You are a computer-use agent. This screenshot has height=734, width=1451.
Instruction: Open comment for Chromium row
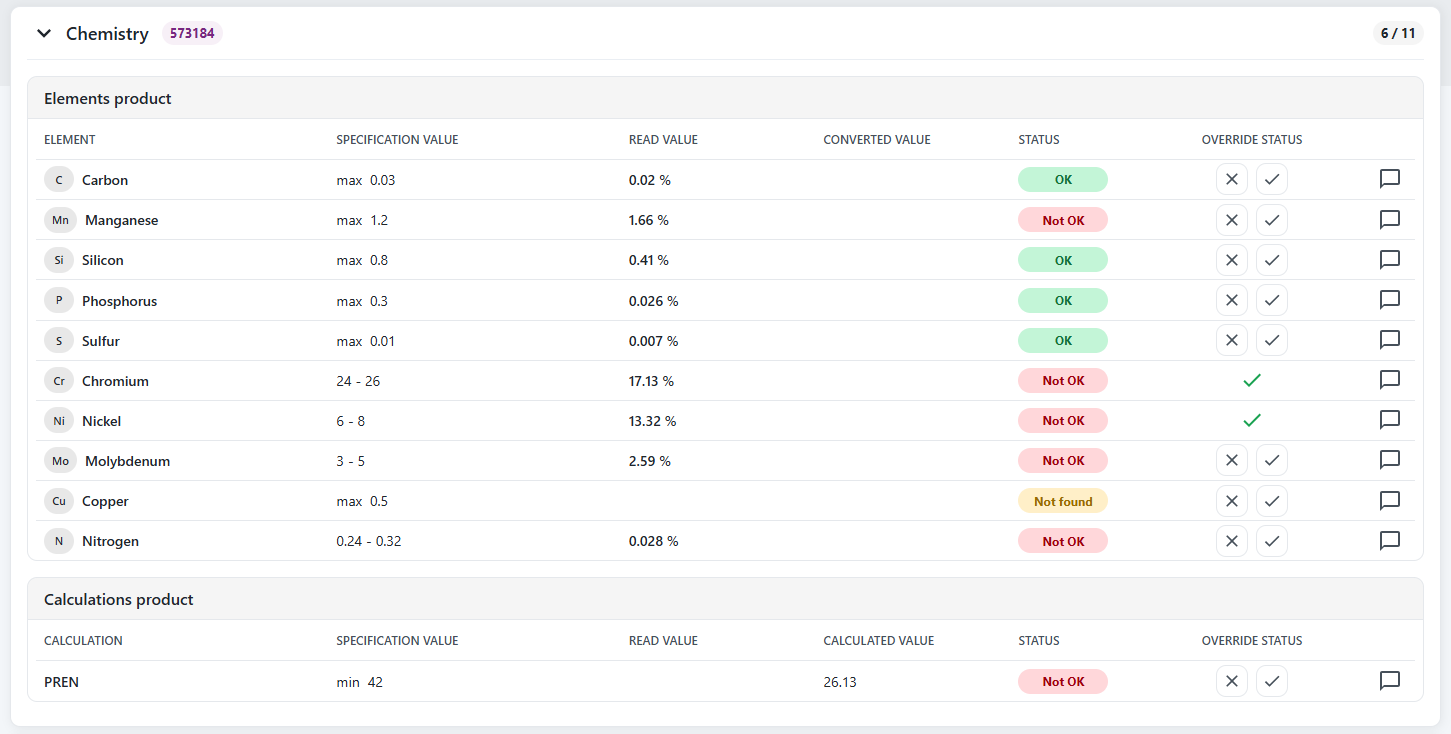point(1389,379)
